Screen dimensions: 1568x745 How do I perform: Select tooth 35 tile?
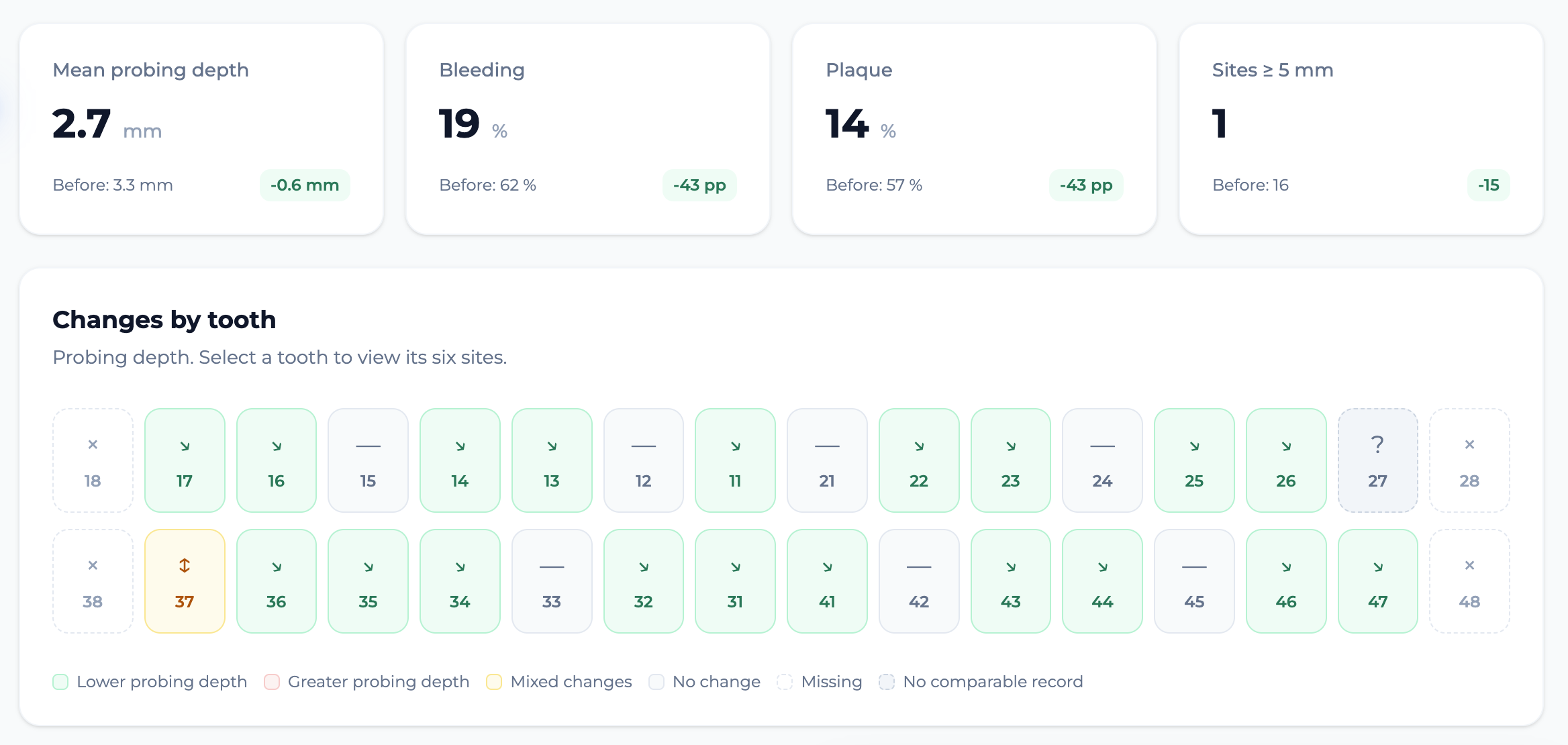pyautogui.click(x=368, y=581)
